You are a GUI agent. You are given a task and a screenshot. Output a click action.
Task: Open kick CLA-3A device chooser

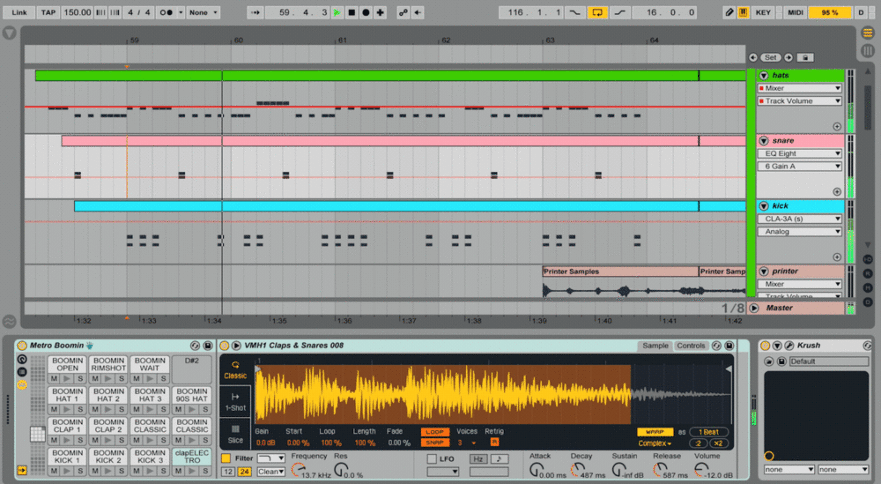point(800,219)
